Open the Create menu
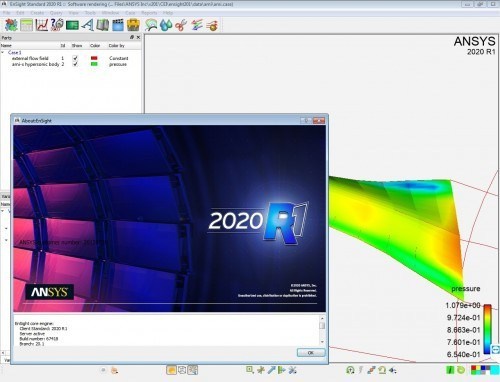 37,13
